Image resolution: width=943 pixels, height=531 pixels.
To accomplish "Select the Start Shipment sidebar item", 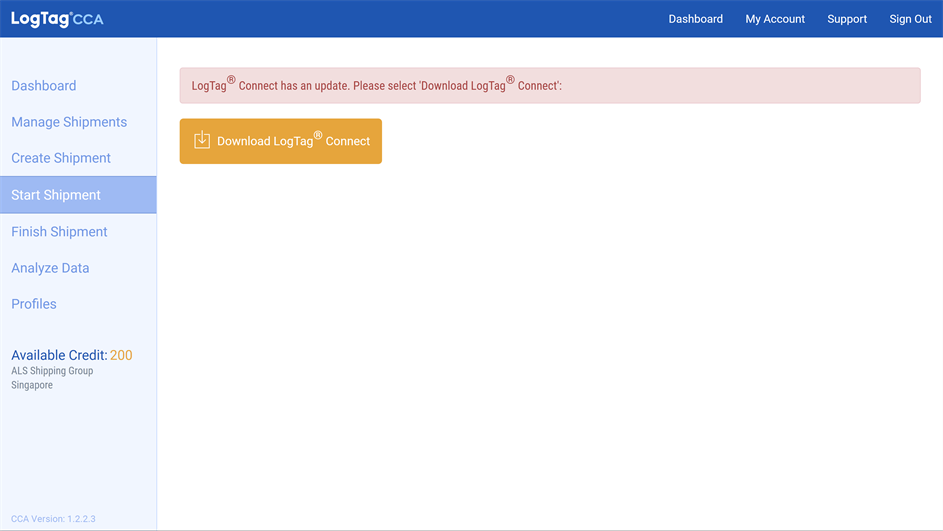I will click(x=78, y=195).
